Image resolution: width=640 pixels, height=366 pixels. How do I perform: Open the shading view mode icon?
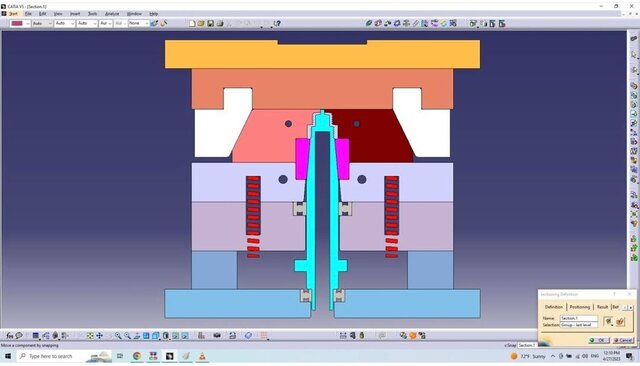click(x=166, y=336)
